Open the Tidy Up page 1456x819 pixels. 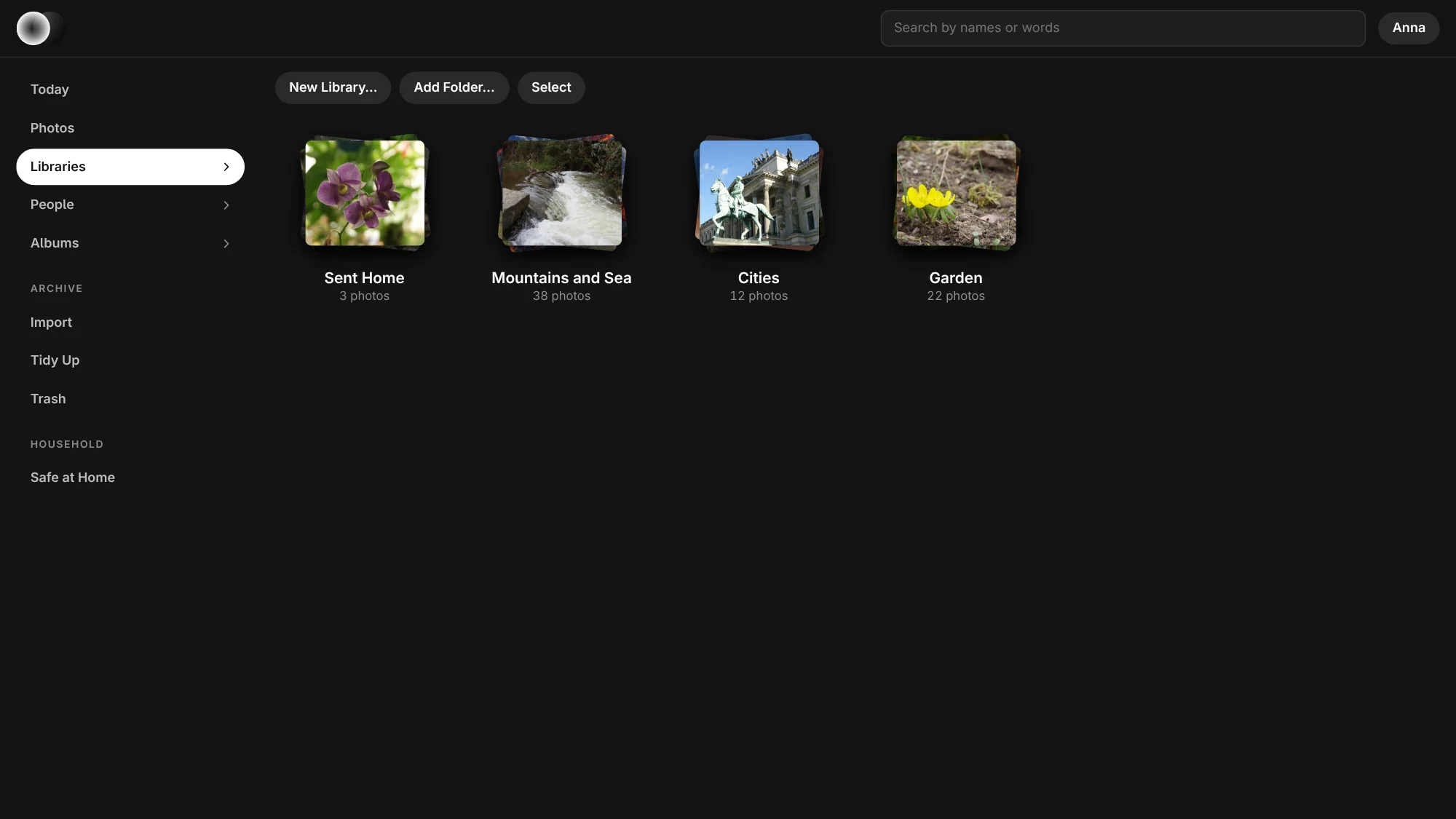point(130,360)
